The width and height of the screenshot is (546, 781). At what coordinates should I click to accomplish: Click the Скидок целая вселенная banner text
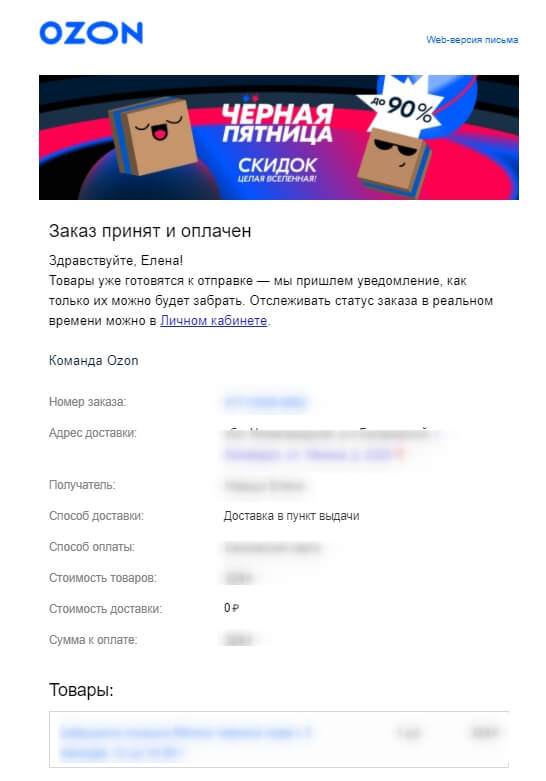pos(277,170)
